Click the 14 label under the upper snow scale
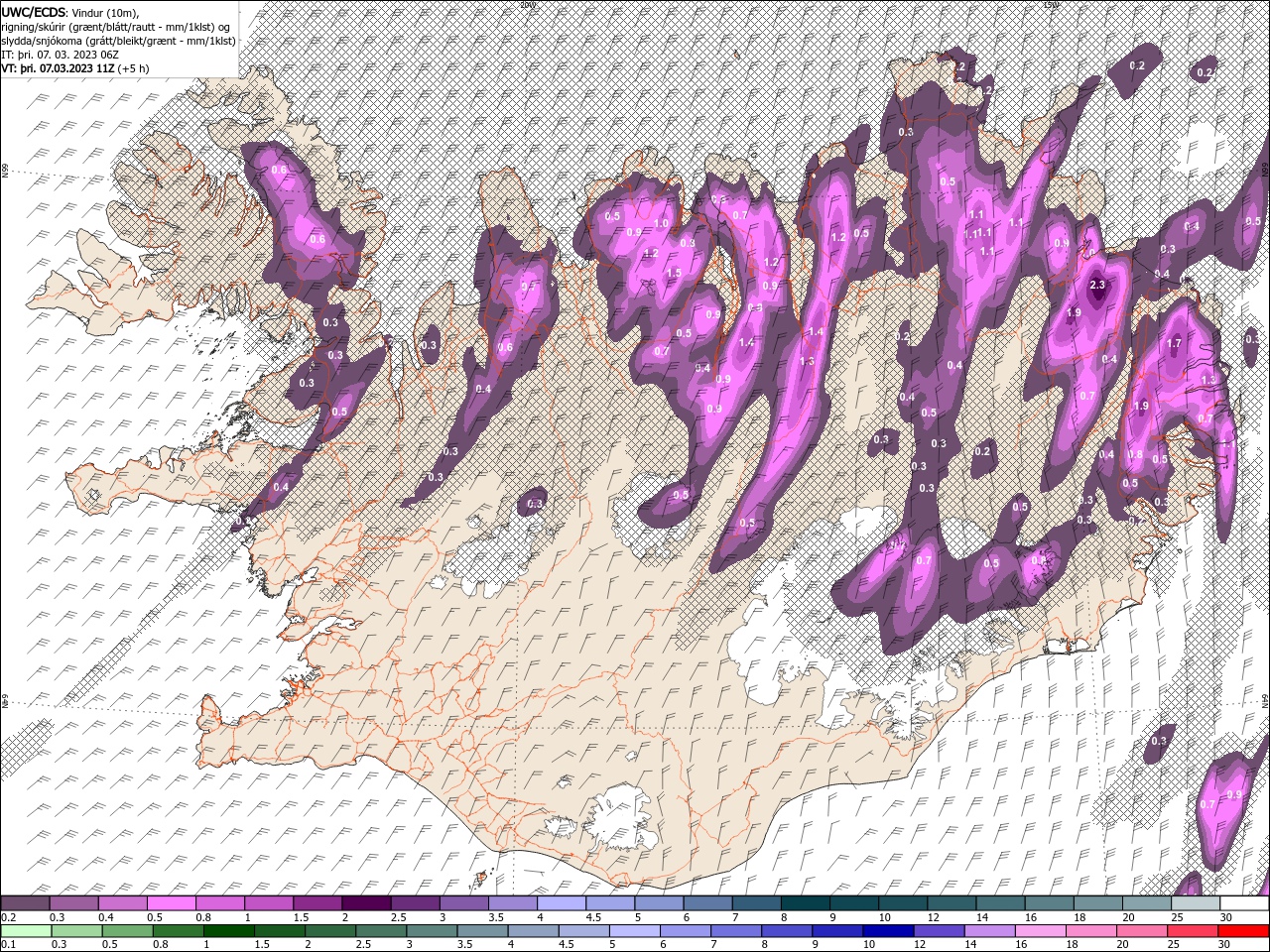Viewport: 1270px width, 952px height. point(982,917)
